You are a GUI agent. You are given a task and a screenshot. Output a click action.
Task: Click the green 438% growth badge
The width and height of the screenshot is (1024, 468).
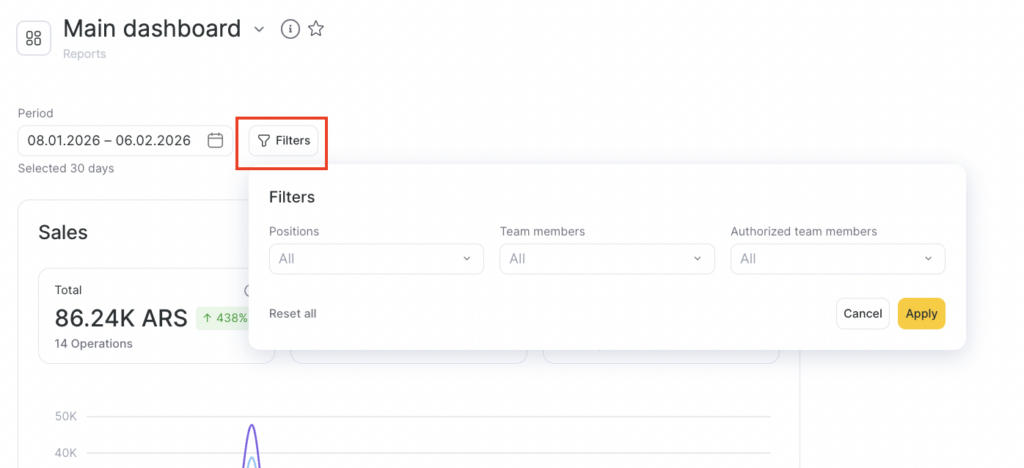point(223,318)
